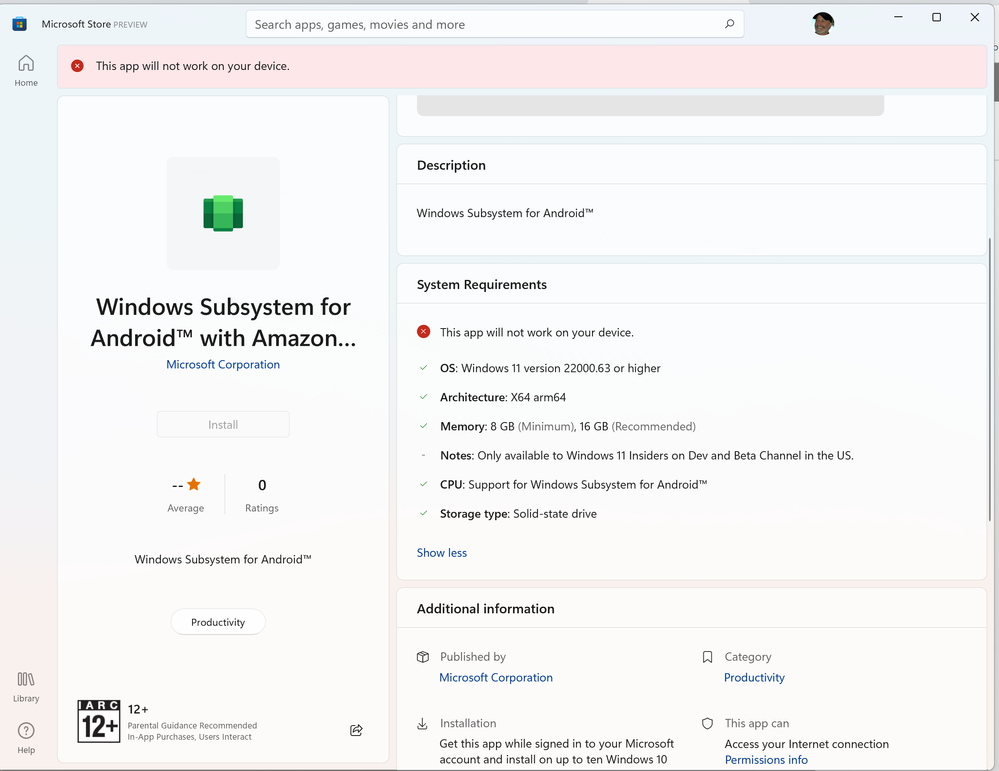
Task: Open your Library from the sidebar
Action: pos(25,684)
